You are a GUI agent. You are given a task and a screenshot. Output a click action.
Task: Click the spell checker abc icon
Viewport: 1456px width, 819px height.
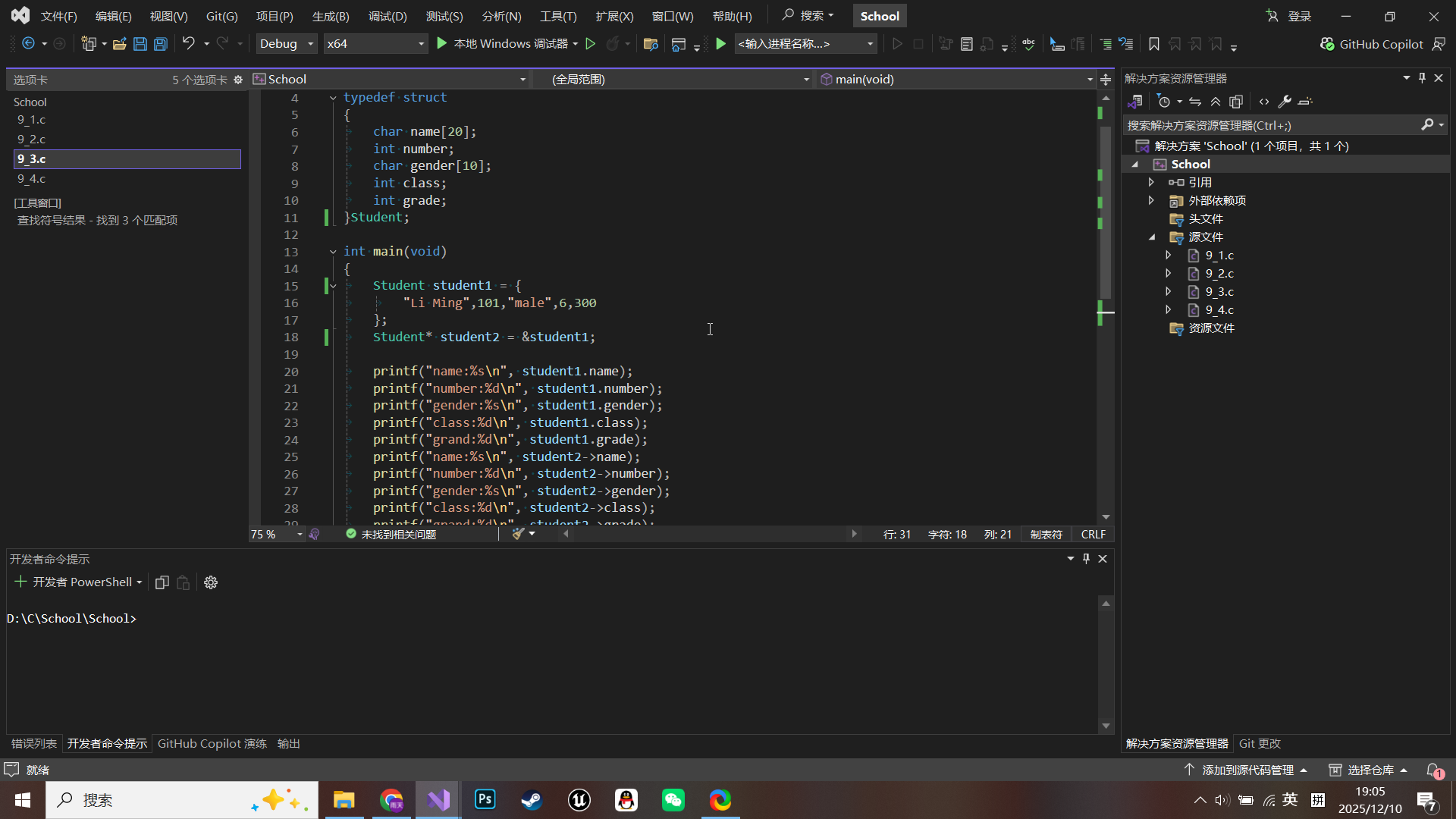(1028, 44)
